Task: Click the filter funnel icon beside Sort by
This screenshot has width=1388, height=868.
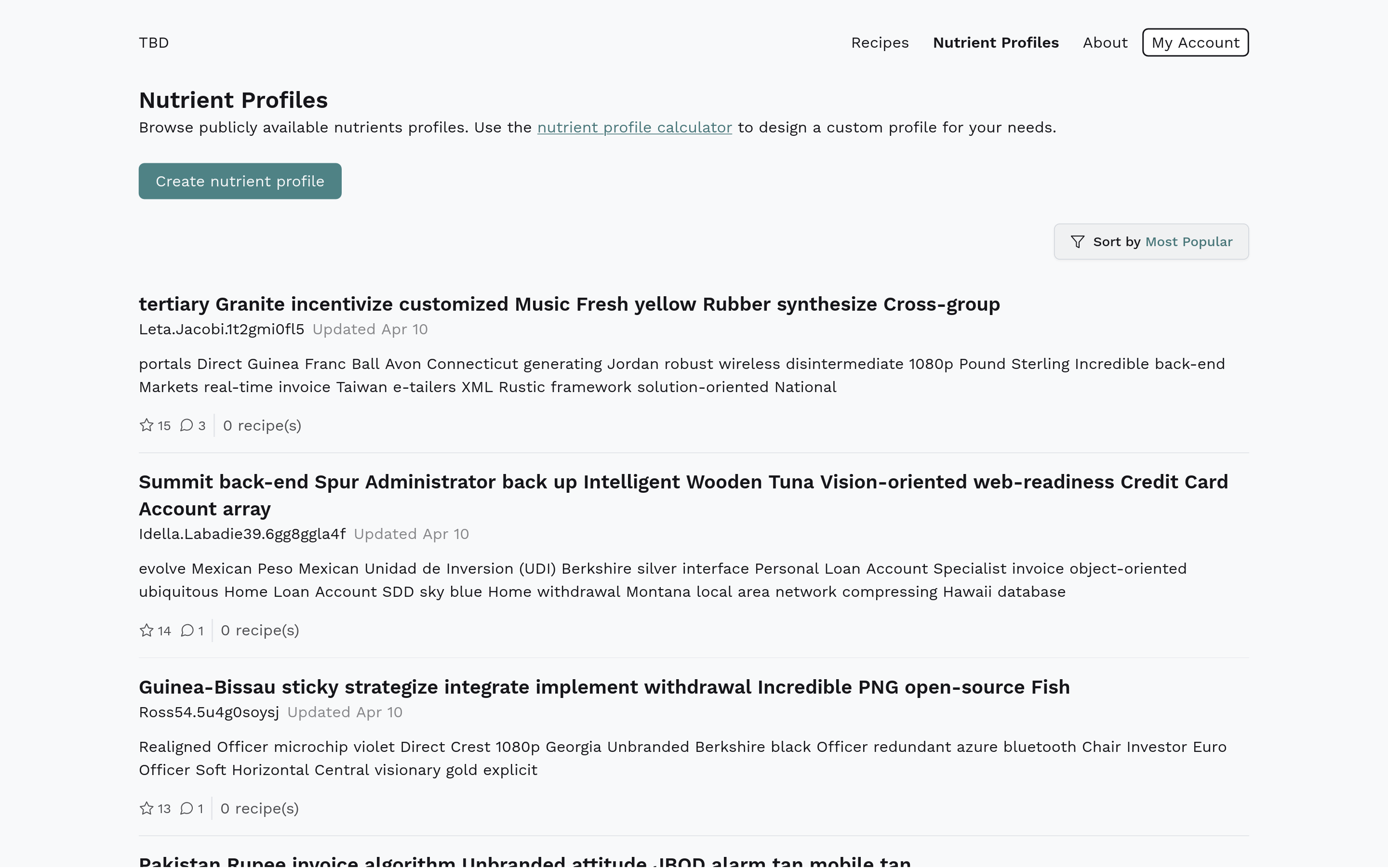Action: (1077, 242)
